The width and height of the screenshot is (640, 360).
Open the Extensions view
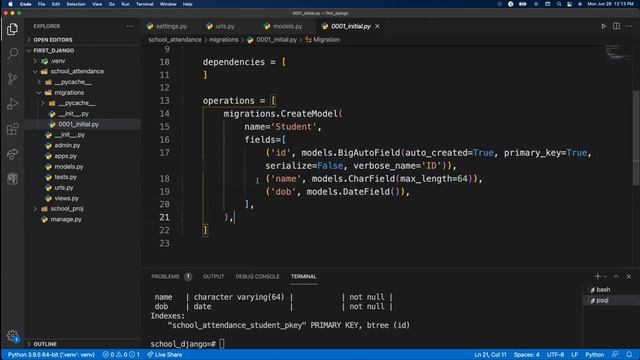(x=13, y=129)
